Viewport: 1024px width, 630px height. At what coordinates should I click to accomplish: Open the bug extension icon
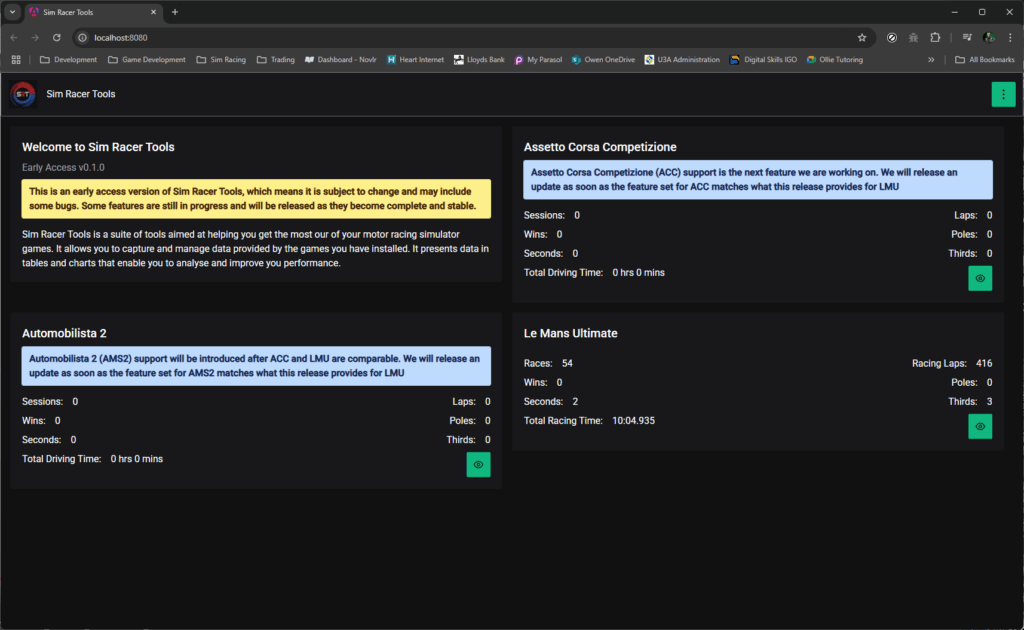tap(913, 38)
